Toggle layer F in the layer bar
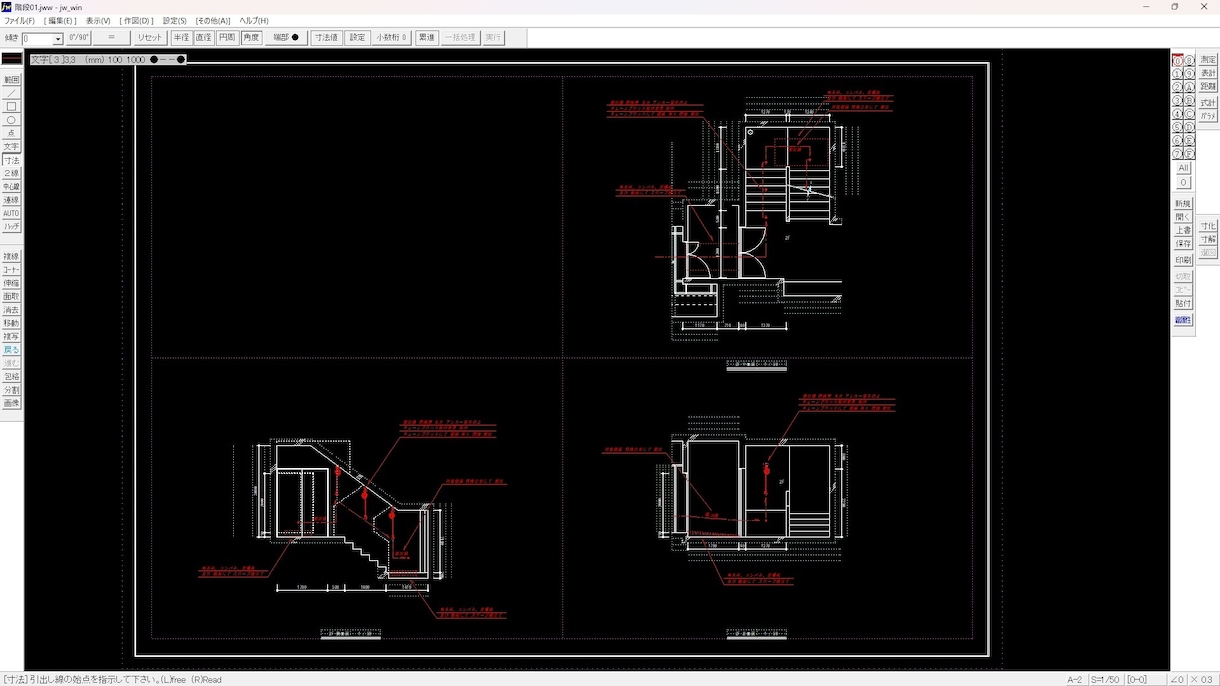This screenshot has height=686, width=1220. pos(1190,154)
